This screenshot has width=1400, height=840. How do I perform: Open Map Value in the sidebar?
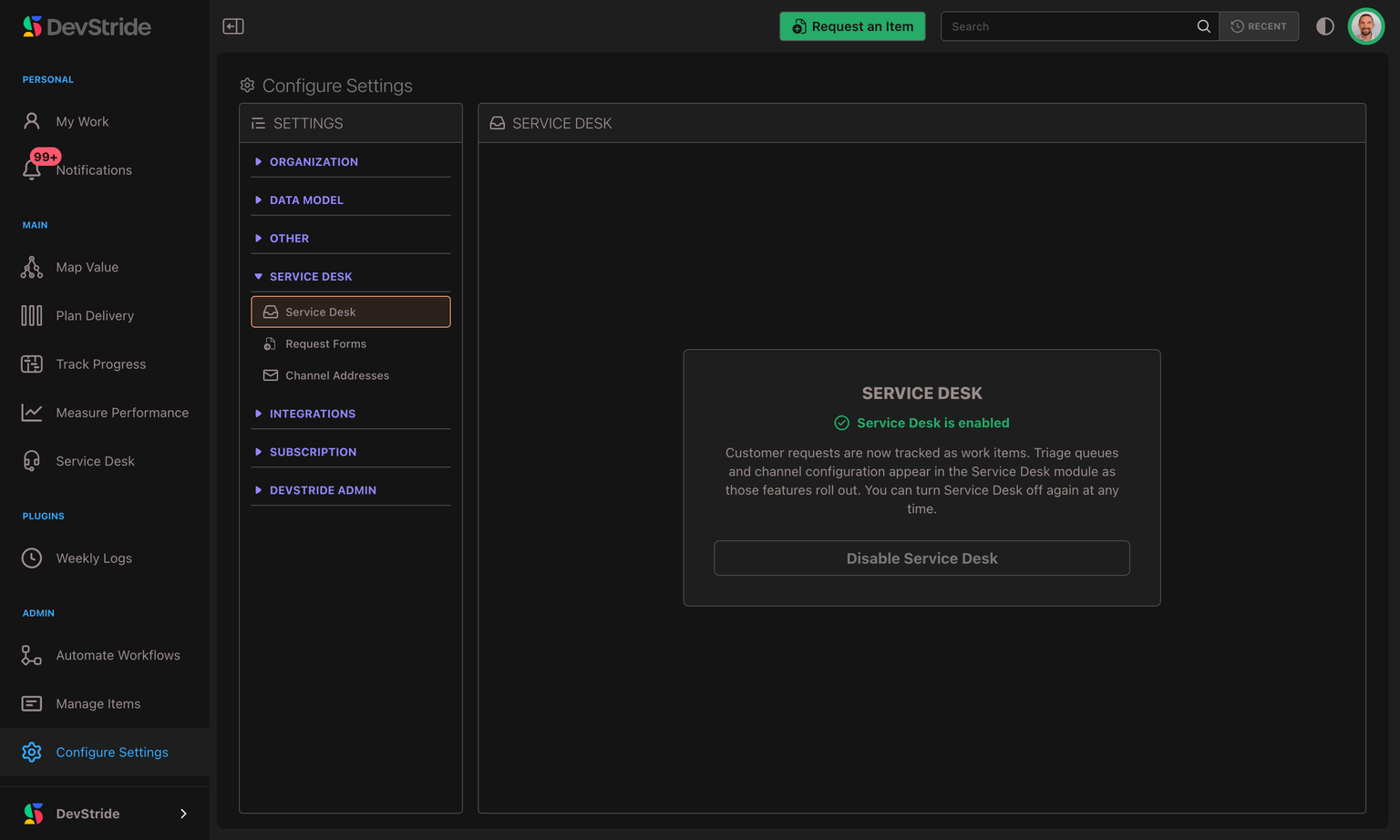point(87,267)
